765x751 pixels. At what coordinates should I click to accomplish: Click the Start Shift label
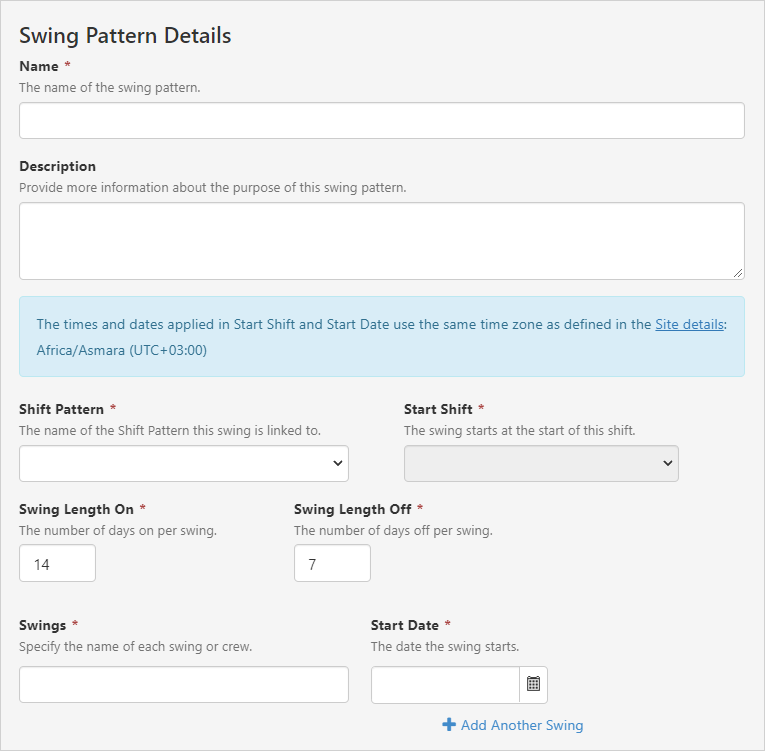[438, 409]
